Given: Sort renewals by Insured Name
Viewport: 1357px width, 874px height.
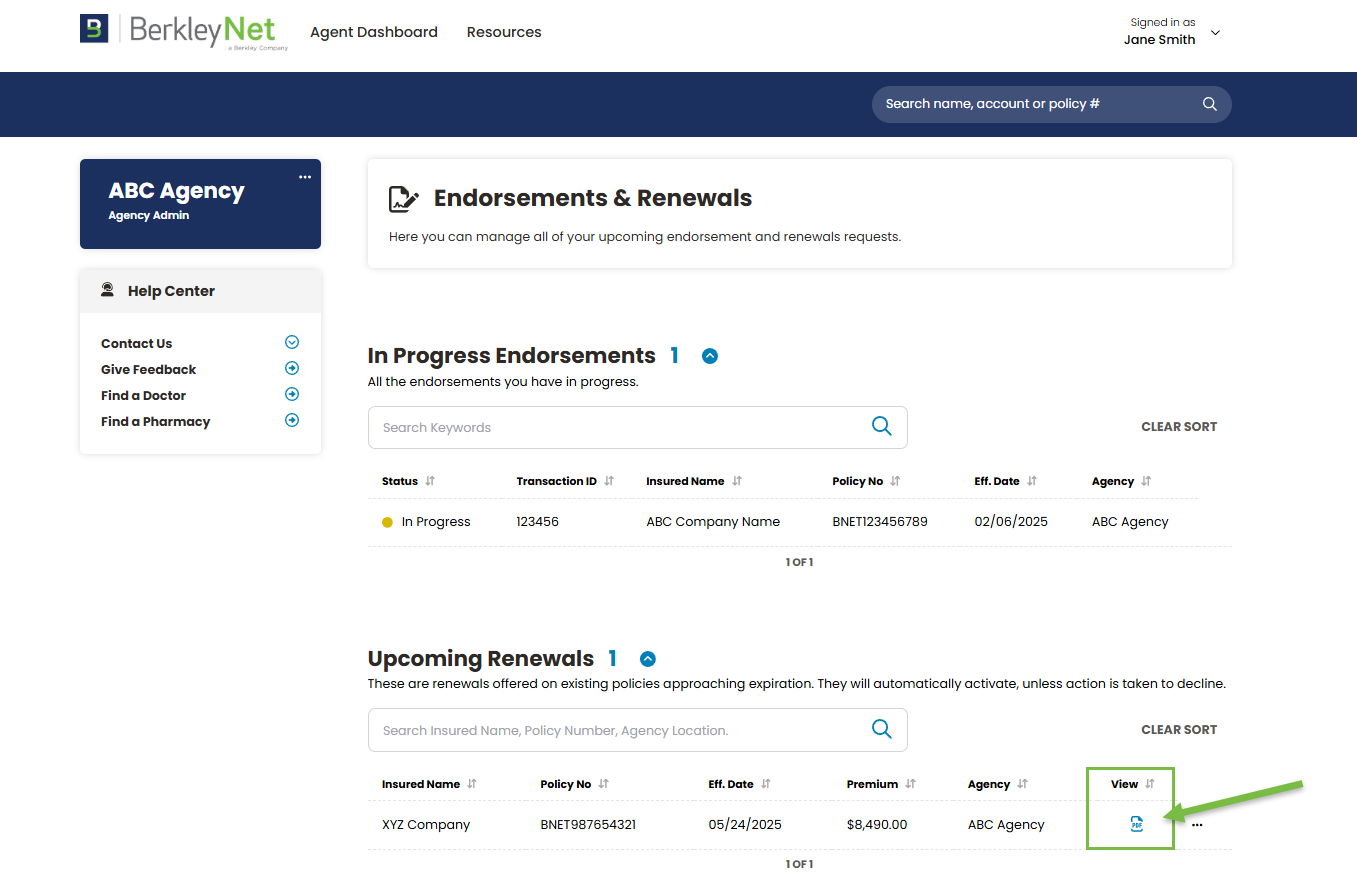Looking at the screenshot, I should coord(472,784).
